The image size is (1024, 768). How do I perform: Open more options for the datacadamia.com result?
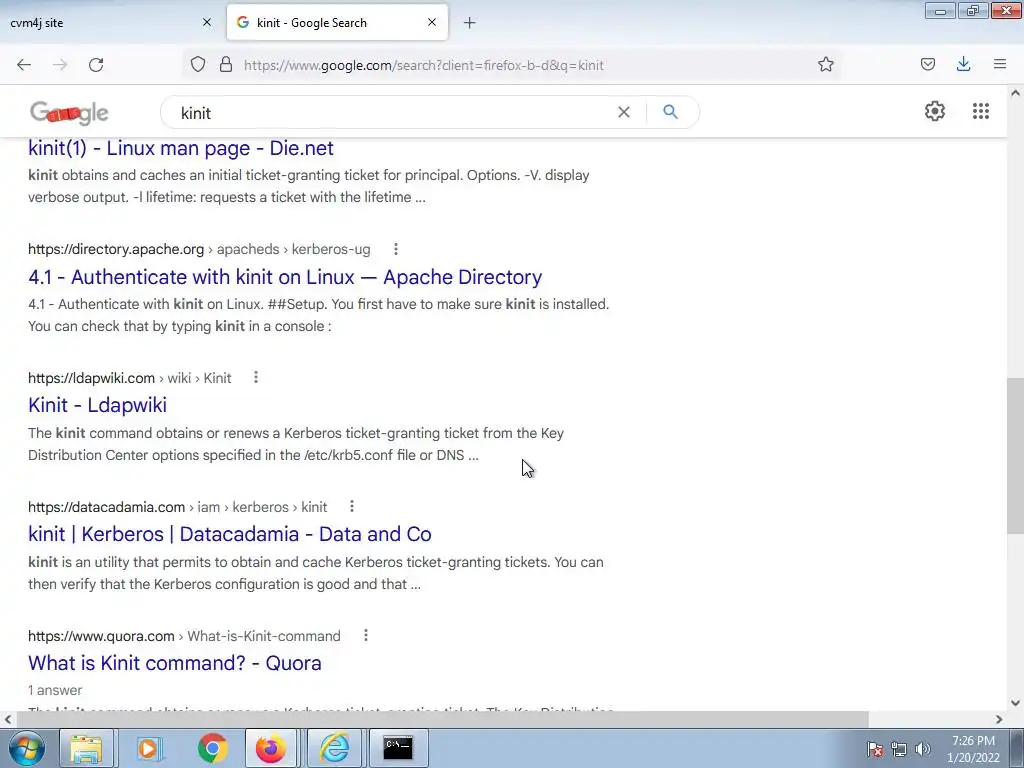(x=352, y=506)
